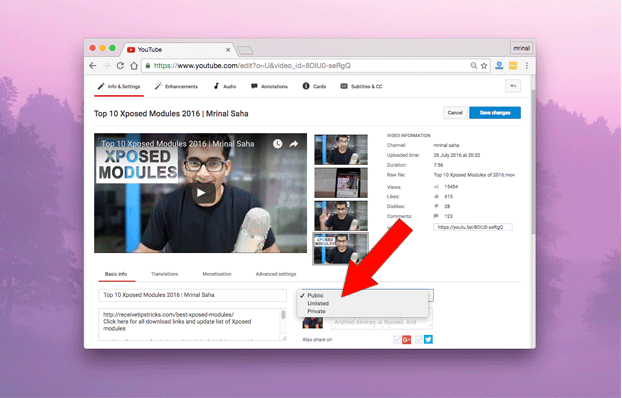
Task: Open the Enhancements tab
Action: [176, 86]
